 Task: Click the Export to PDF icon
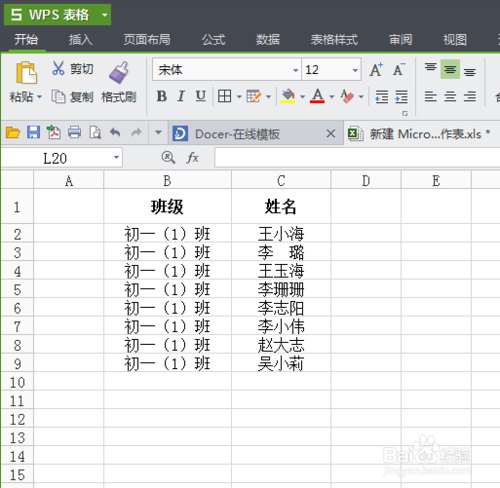point(54,133)
